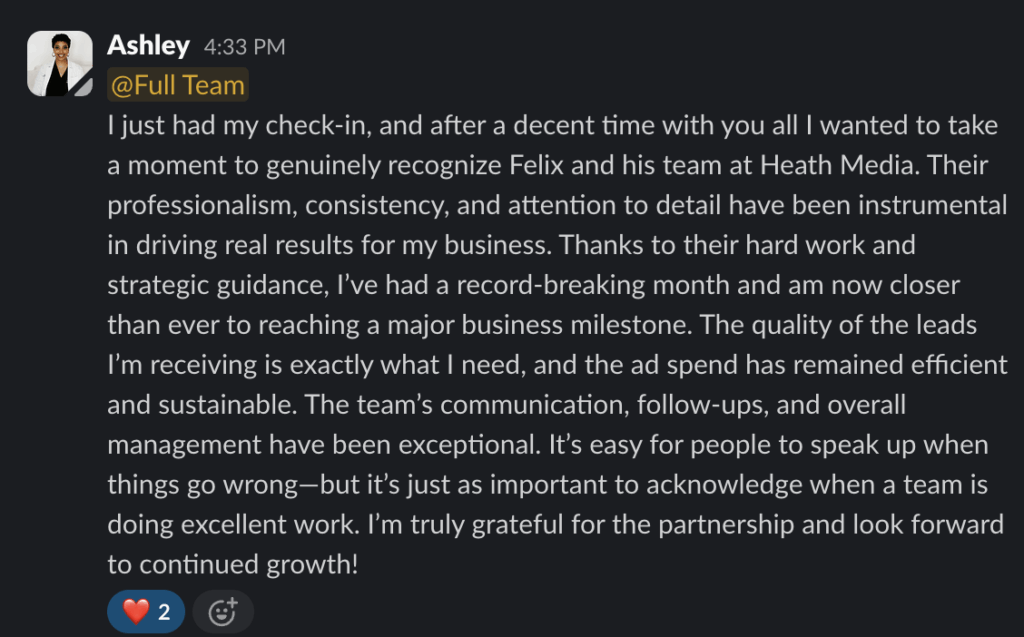
Task: Click the phrase strategic guidance in the message
Action: coord(218,286)
